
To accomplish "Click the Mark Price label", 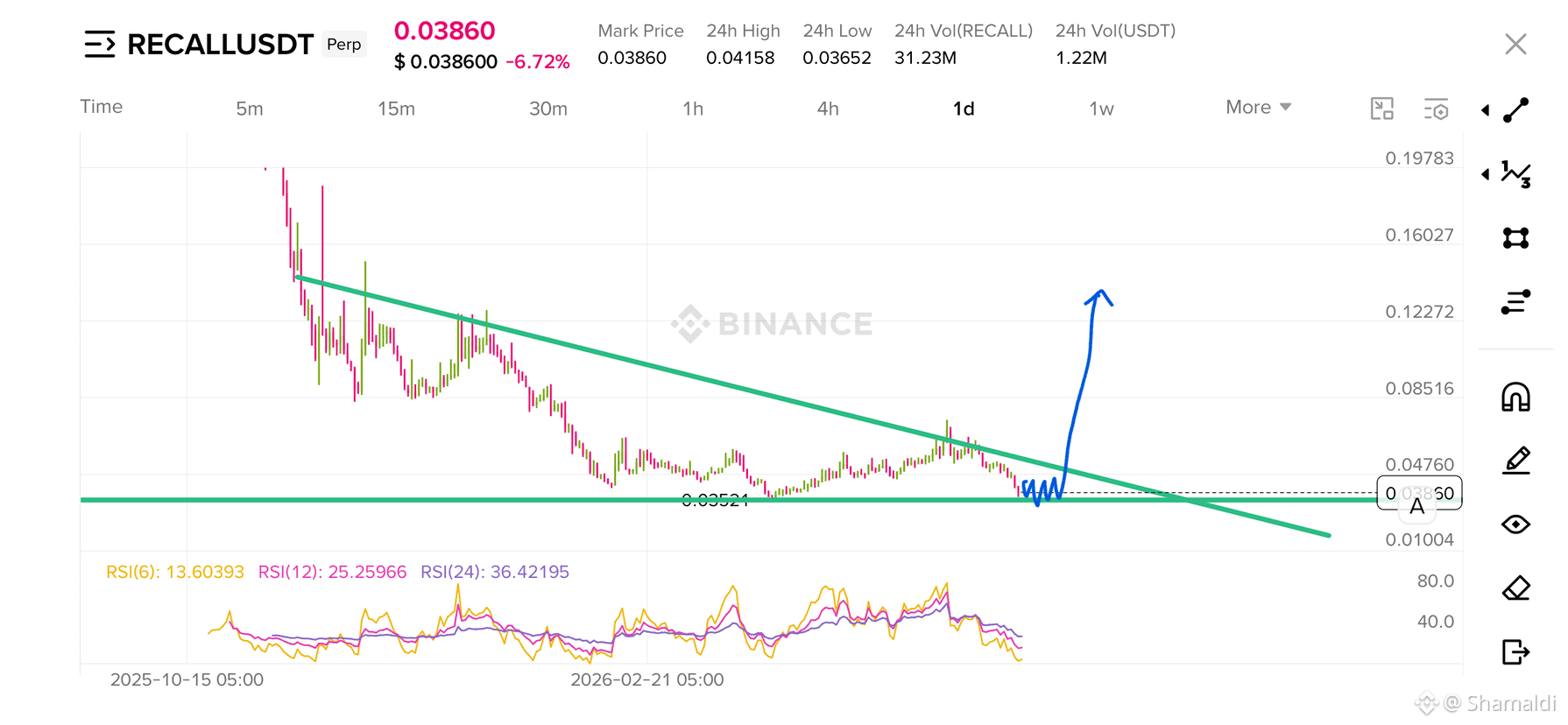I will 640,31.
